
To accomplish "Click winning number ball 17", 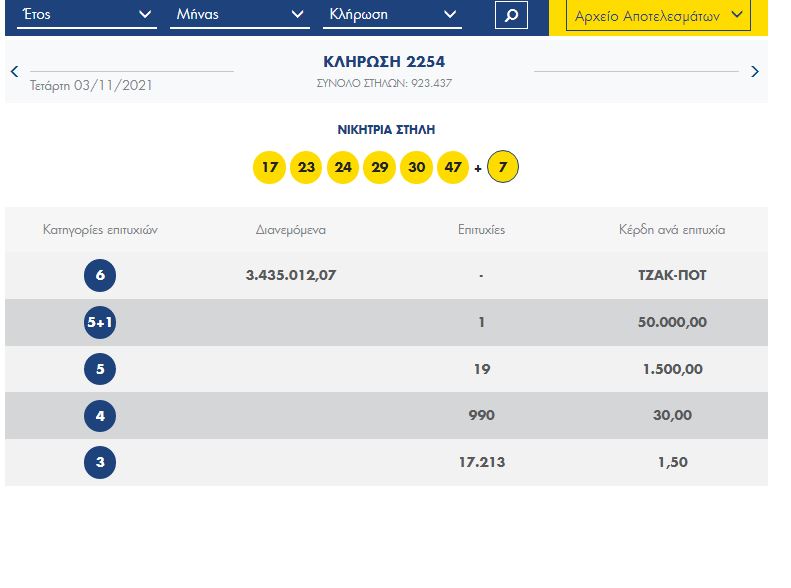I will [x=269, y=167].
